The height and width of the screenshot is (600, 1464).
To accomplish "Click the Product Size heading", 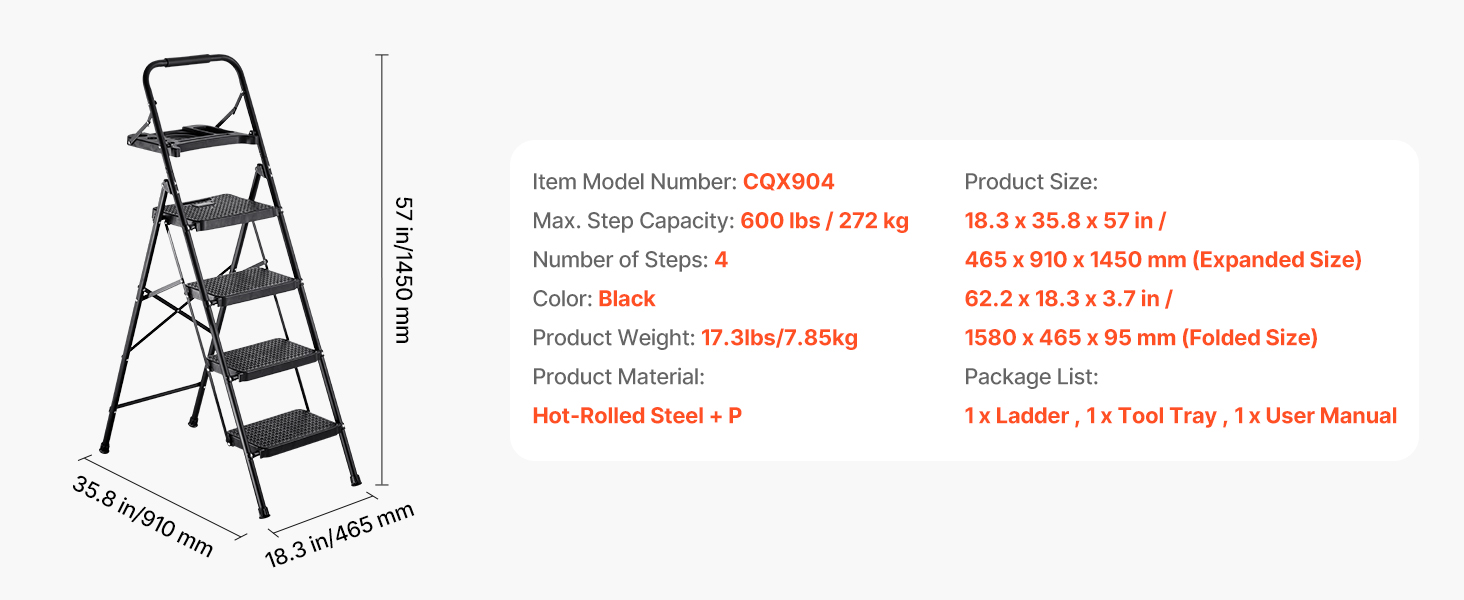I will point(1031,182).
